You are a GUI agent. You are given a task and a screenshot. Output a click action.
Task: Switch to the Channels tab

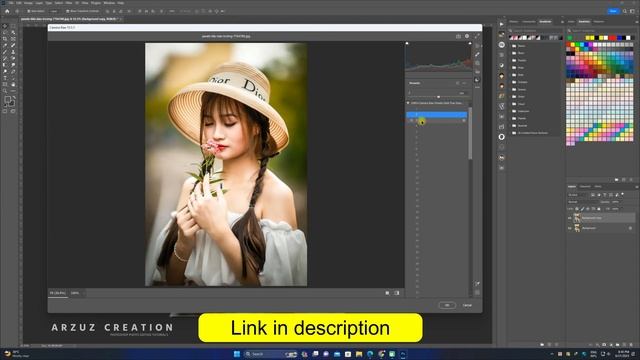tap(585, 187)
